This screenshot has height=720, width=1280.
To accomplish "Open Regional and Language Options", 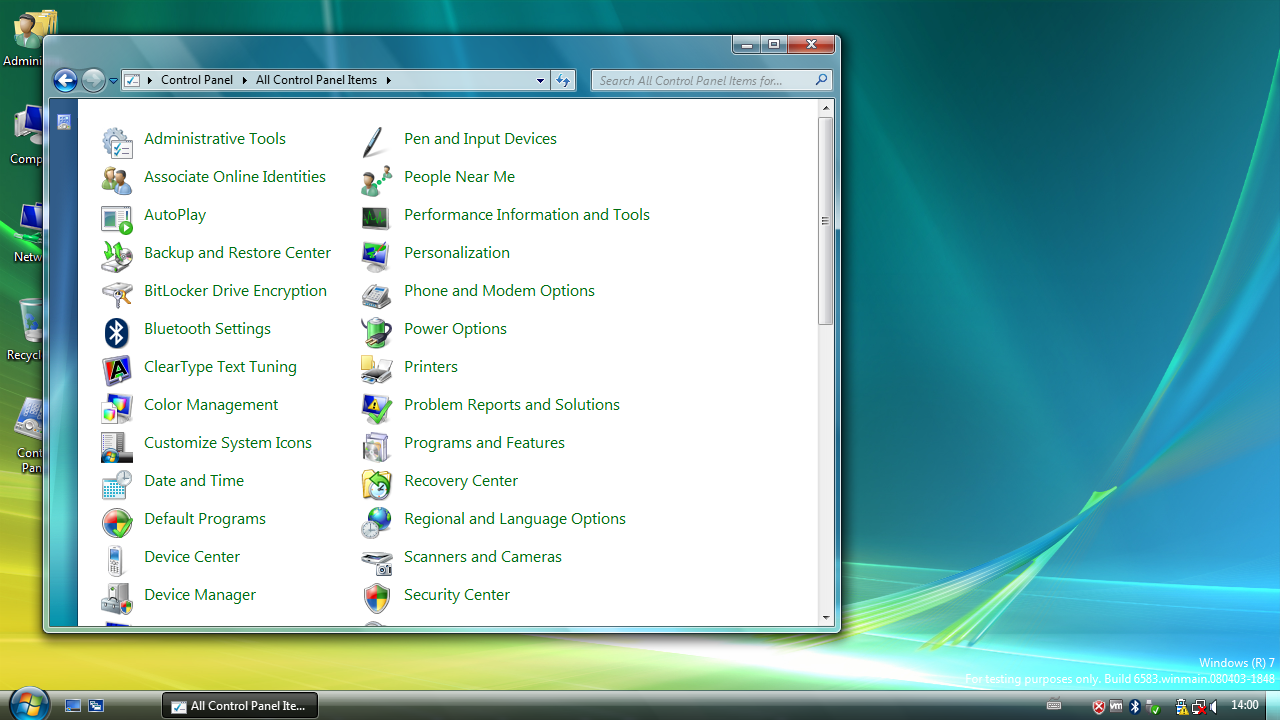I will 515,519.
